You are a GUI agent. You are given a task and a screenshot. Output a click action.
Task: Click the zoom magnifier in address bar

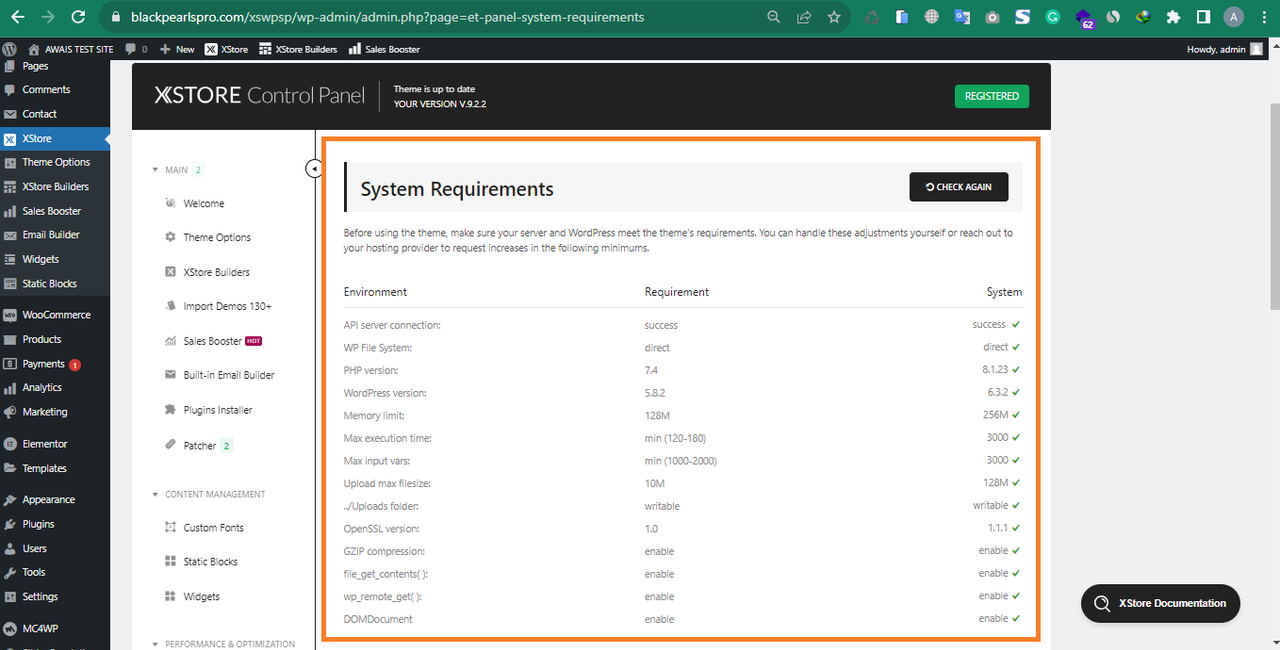click(773, 17)
